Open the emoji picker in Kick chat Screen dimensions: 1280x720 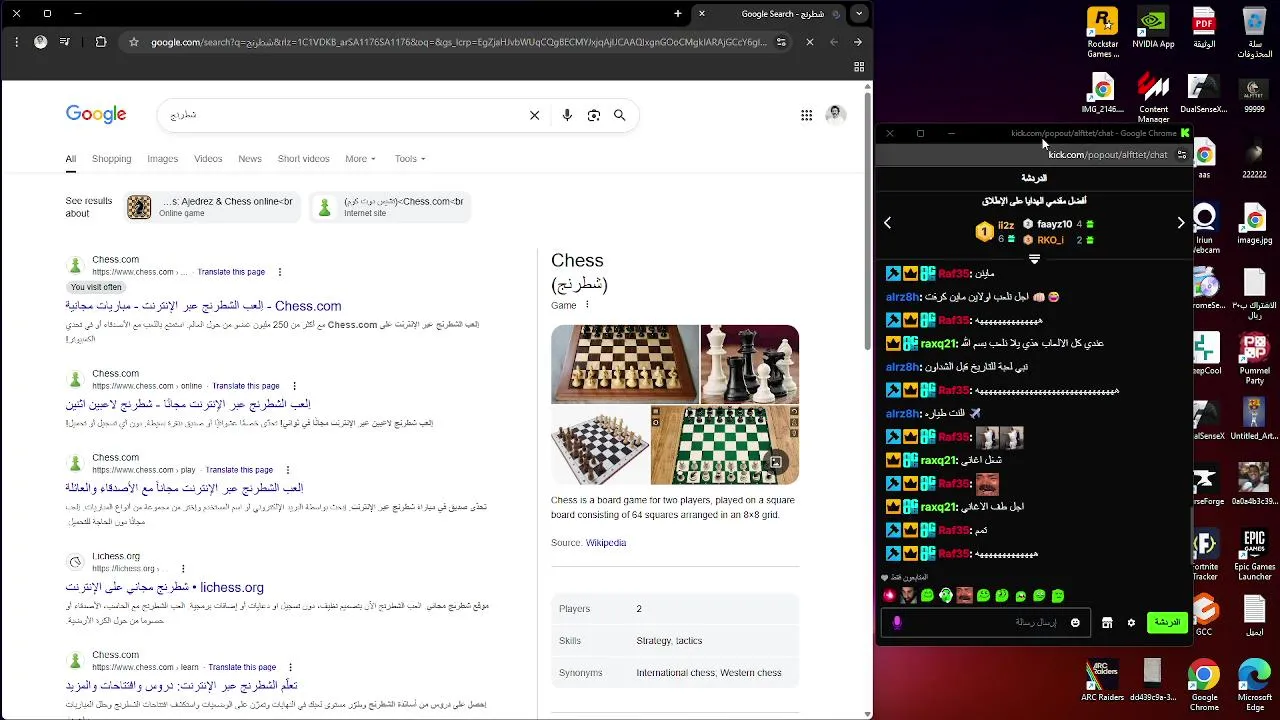point(1075,623)
